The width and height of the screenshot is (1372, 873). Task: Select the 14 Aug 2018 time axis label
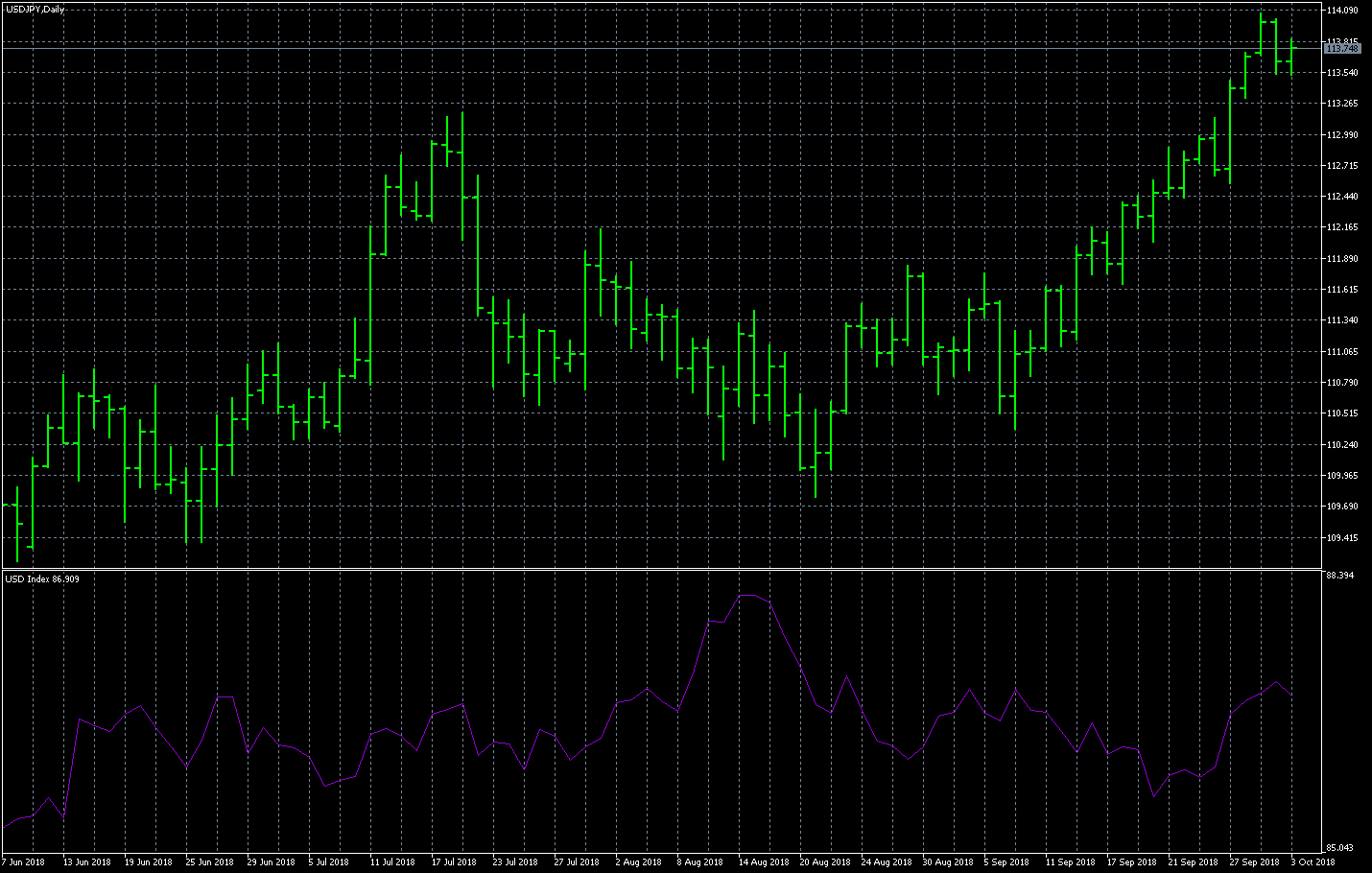(x=763, y=861)
